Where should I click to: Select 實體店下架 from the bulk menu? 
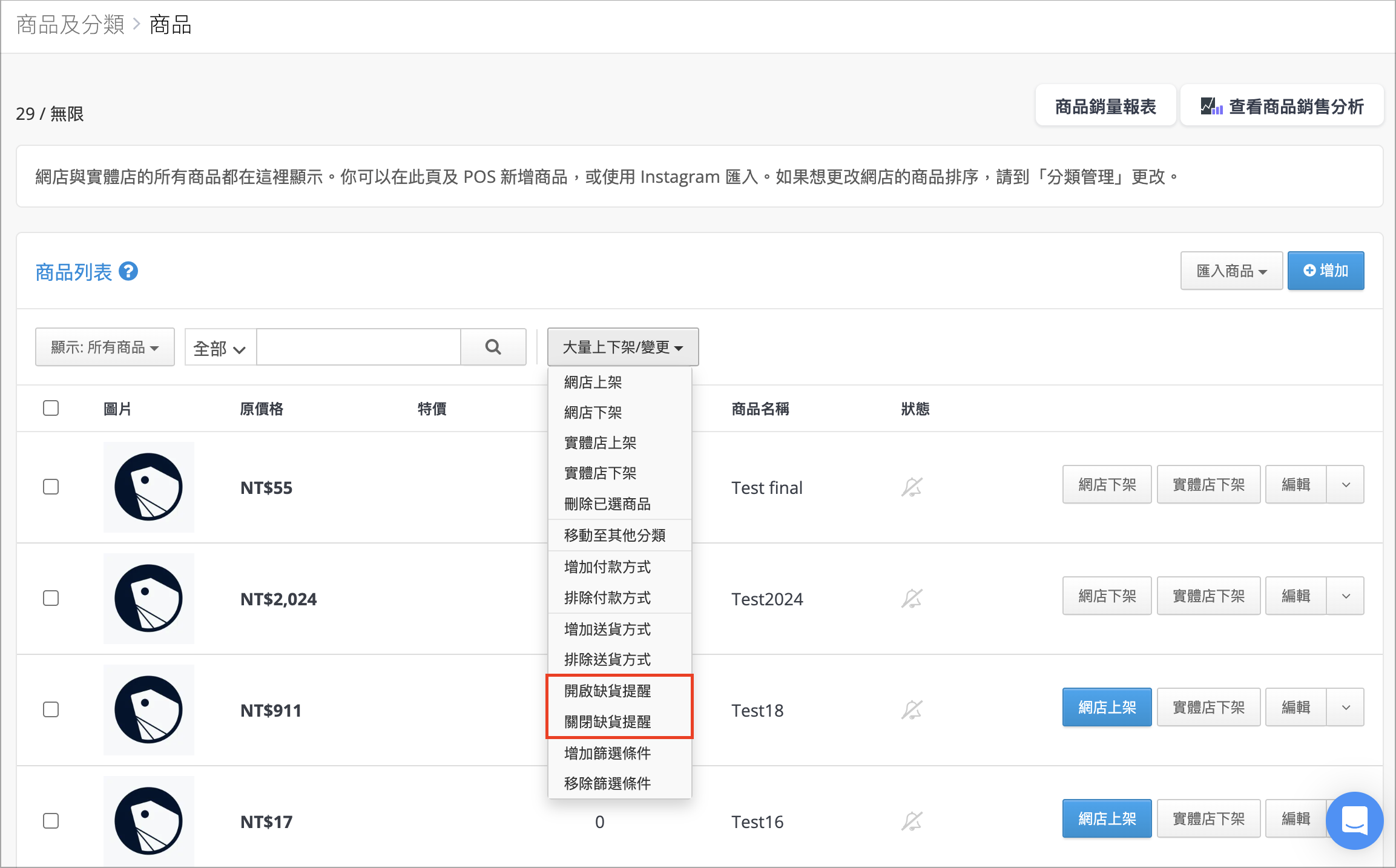619,473
